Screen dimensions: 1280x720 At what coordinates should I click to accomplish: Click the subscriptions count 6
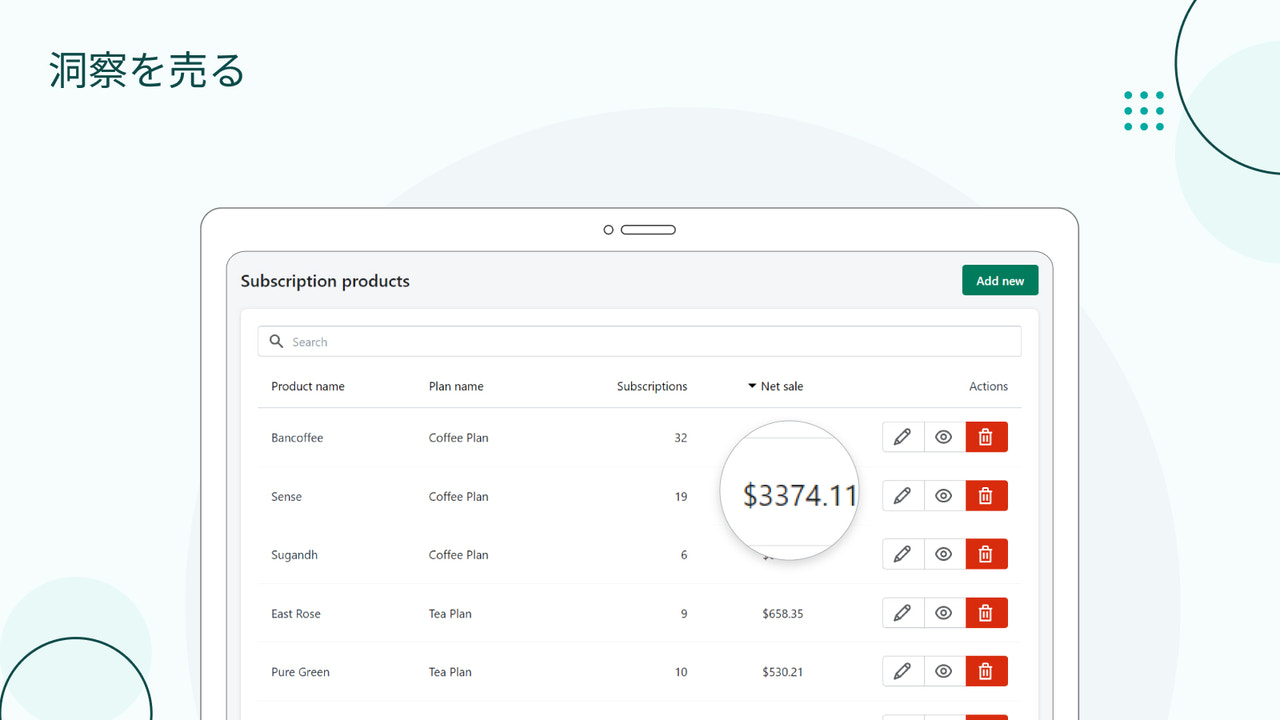click(684, 555)
